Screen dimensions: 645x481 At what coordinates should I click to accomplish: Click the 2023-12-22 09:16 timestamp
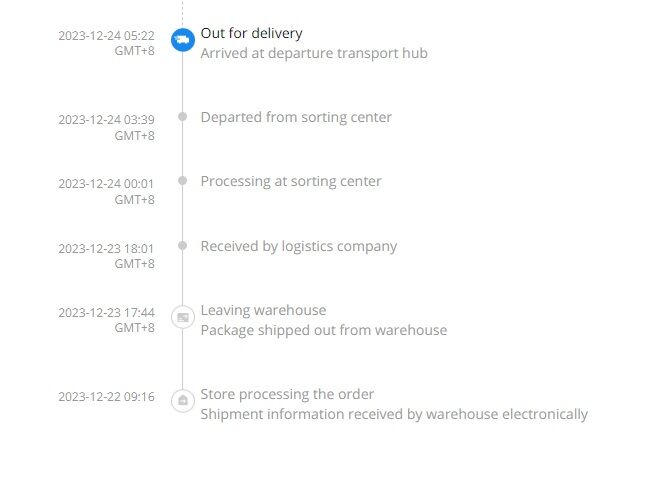tap(106, 397)
